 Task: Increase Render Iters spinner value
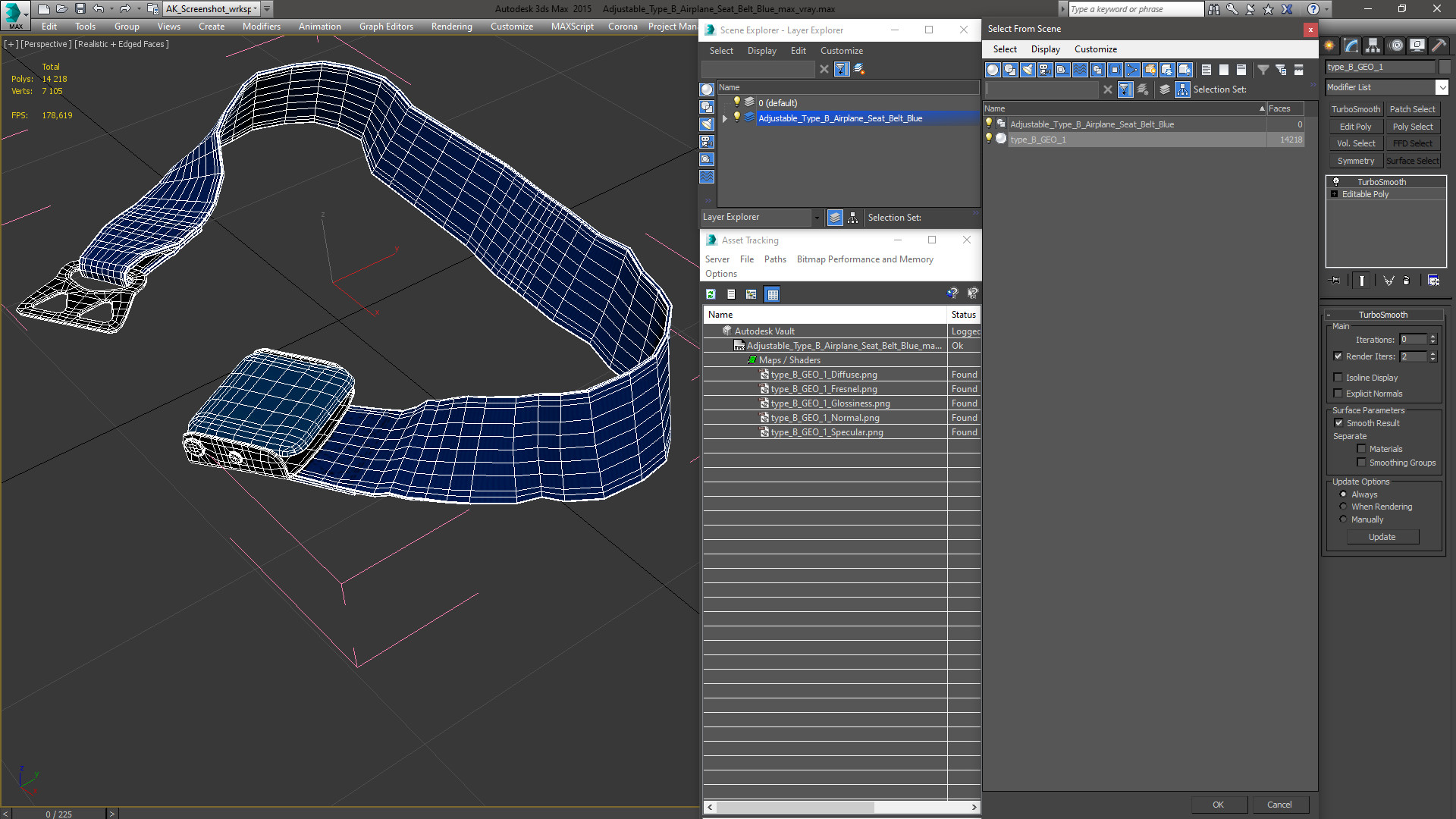pos(1432,353)
